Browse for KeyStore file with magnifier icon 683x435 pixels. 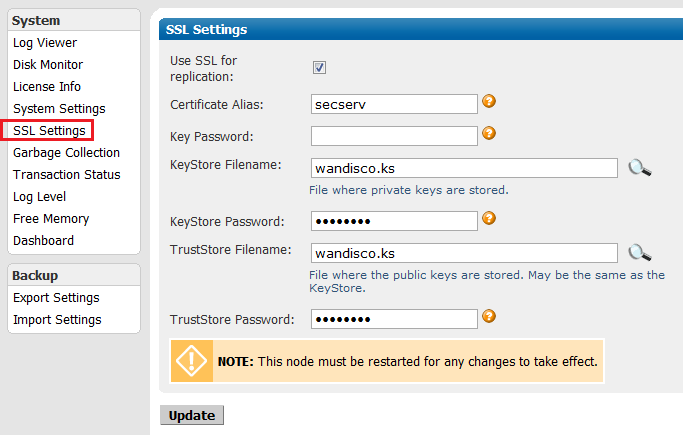[x=639, y=168]
